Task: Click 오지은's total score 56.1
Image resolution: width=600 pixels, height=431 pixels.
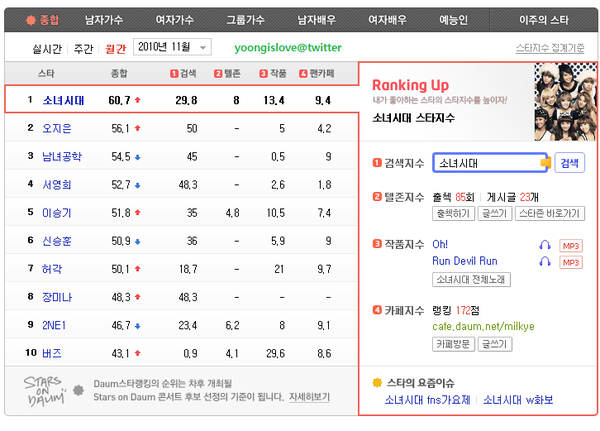Action: tap(121, 129)
